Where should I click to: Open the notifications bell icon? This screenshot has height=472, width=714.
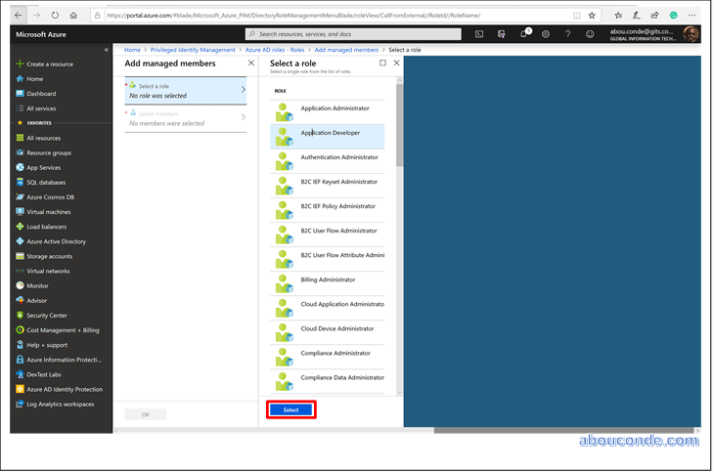(x=523, y=34)
